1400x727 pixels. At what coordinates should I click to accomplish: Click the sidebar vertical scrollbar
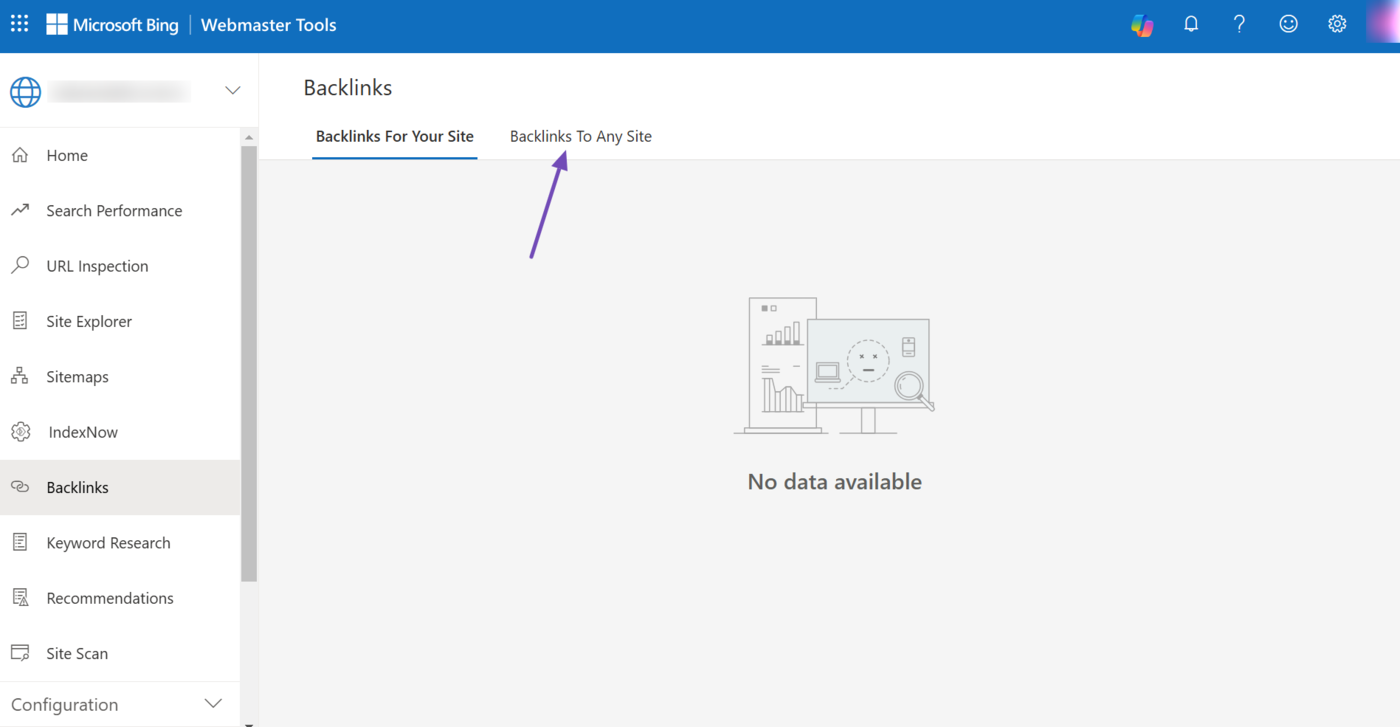pos(249,360)
